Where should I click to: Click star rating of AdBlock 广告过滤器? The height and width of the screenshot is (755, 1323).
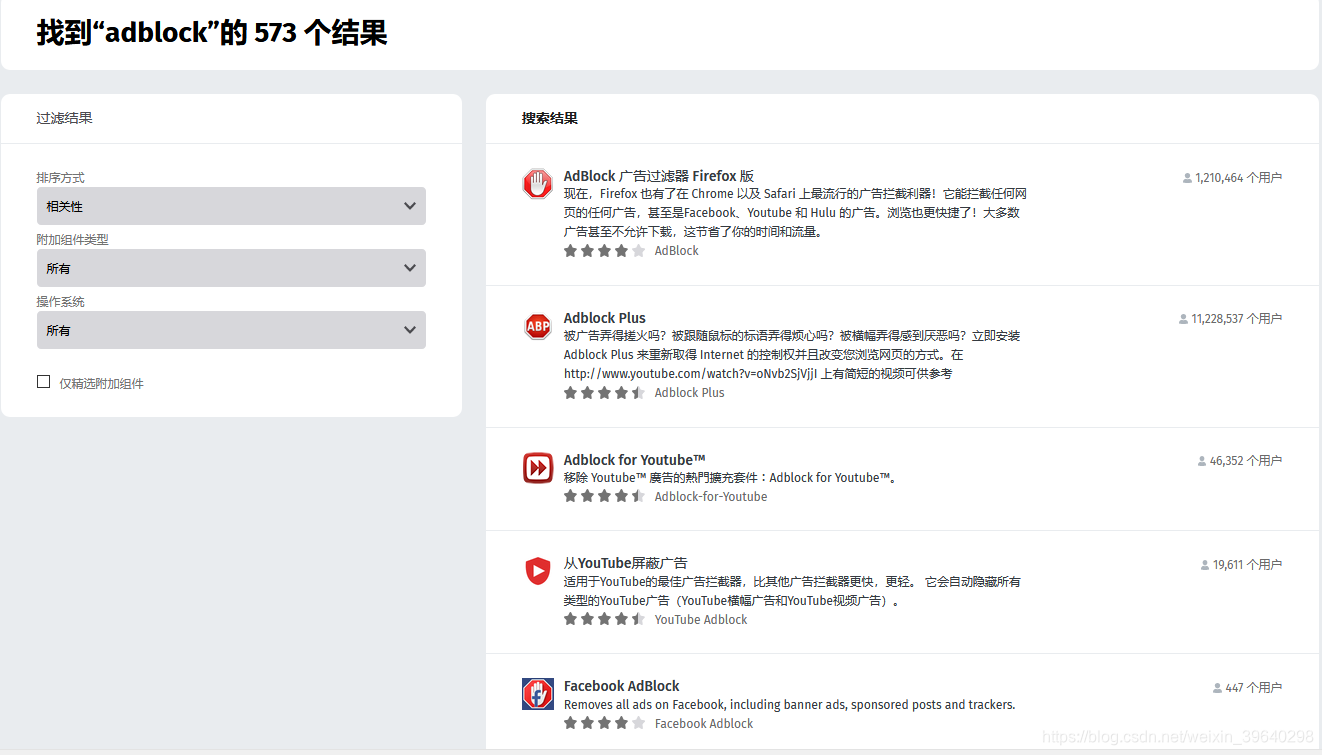(605, 251)
